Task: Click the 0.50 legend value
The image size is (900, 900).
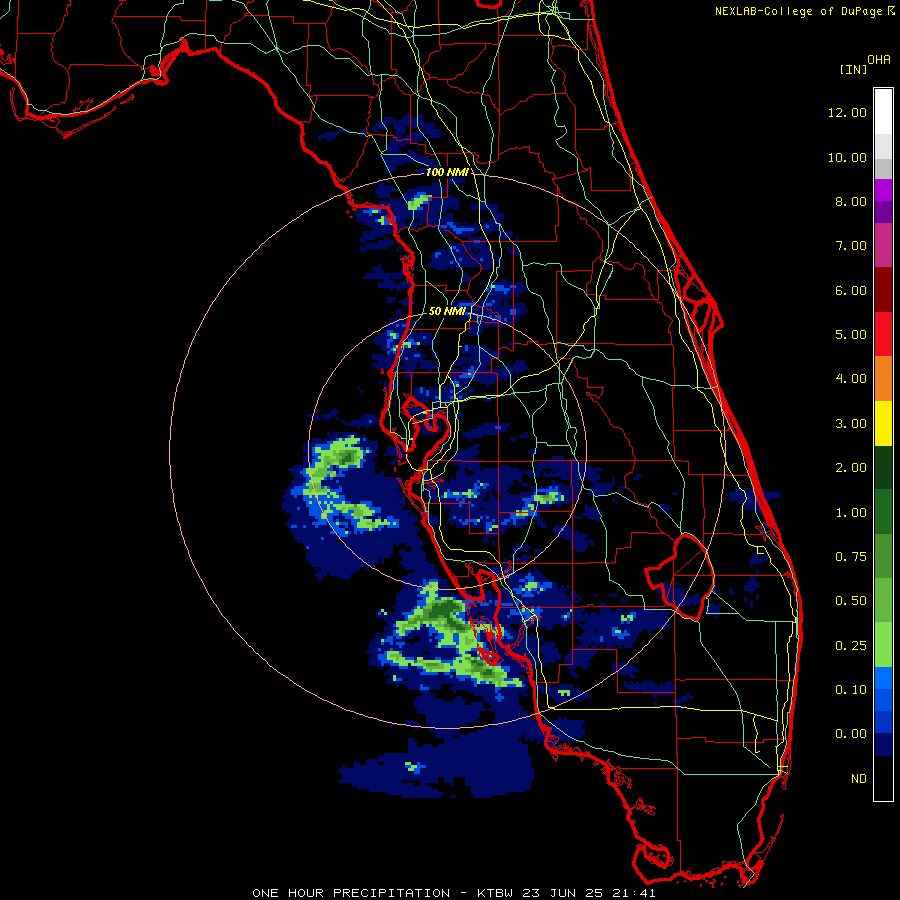Action: (851, 601)
